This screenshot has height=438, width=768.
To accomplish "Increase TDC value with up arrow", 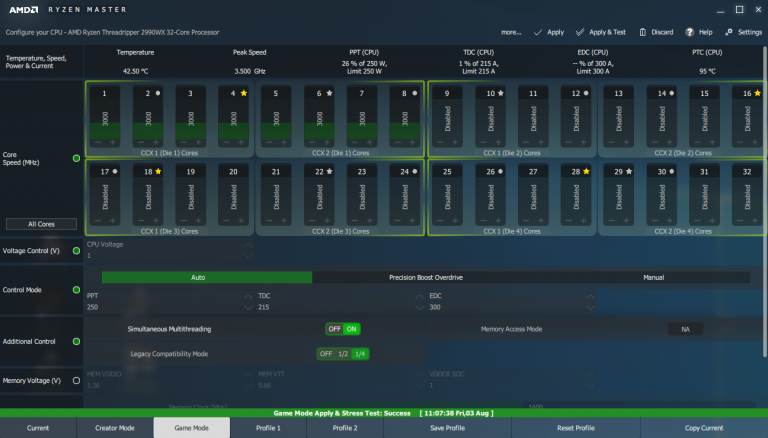I will click(x=419, y=296).
